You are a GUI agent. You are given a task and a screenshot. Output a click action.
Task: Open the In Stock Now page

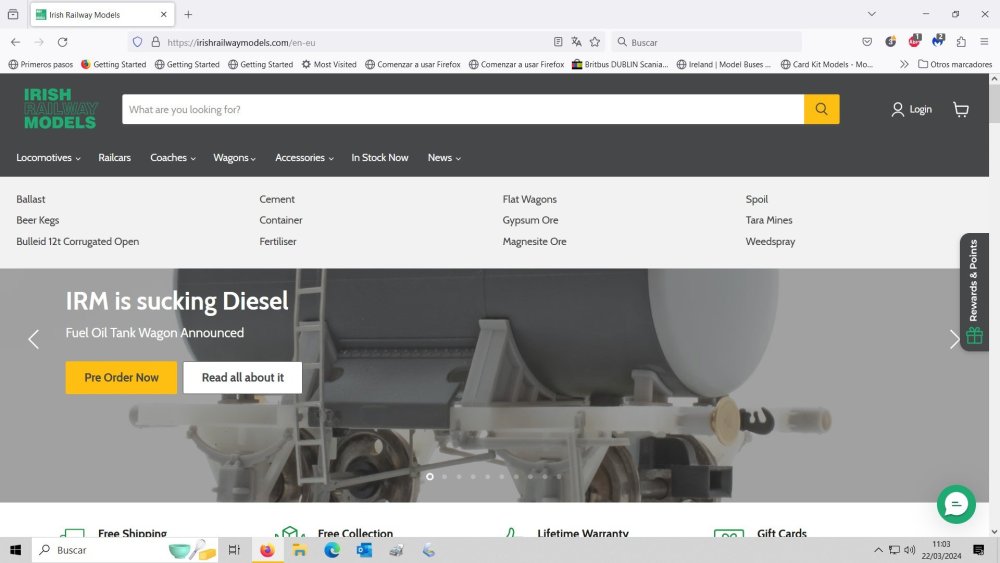pyautogui.click(x=379, y=158)
